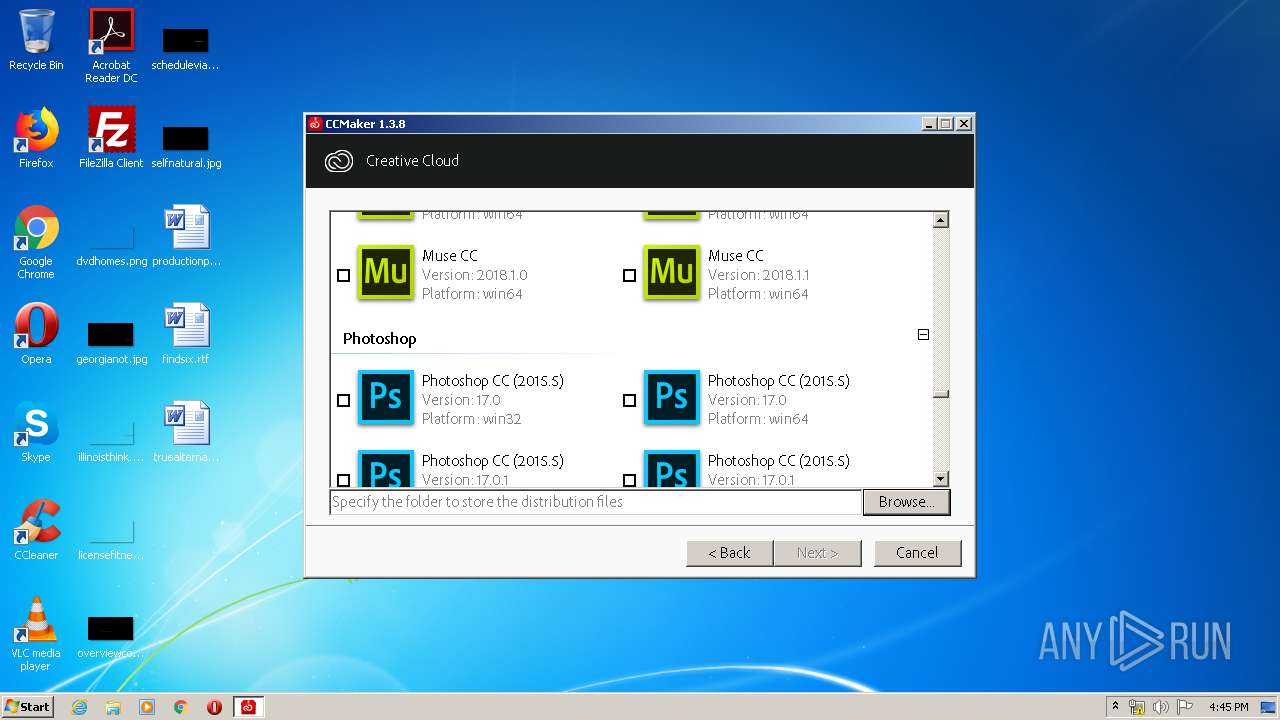This screenshot has height=720, width=1280.
Task: Click the Action Center flag icon
Action: point(1184,707)
